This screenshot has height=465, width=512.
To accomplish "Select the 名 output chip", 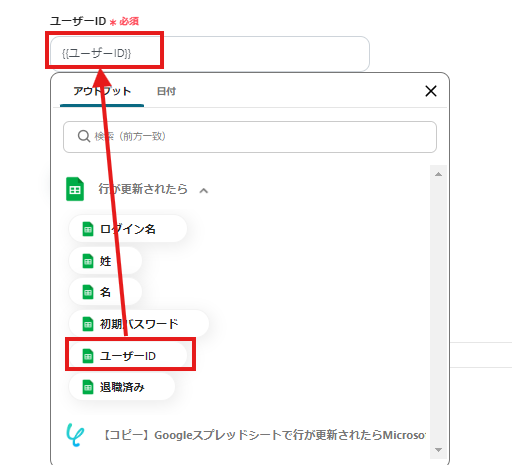I will pyautogui.click(x=105, y=292).
